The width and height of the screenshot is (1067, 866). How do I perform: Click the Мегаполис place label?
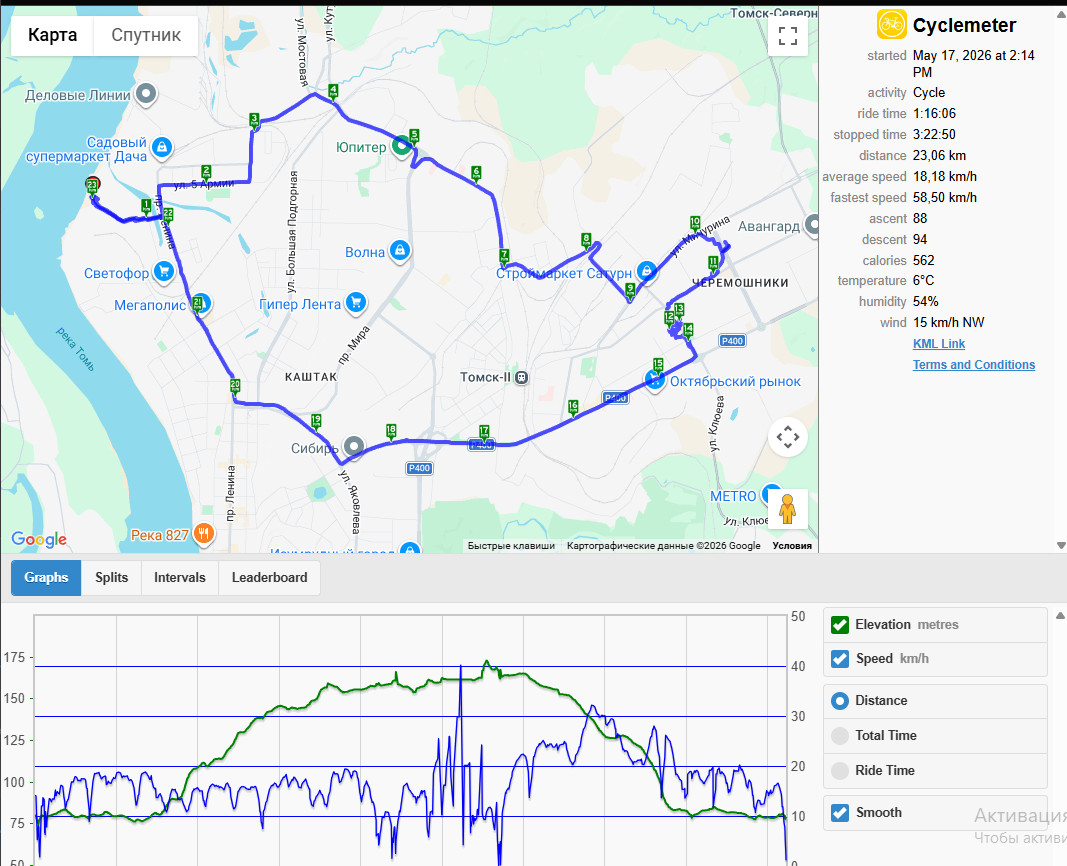(150, 305)
